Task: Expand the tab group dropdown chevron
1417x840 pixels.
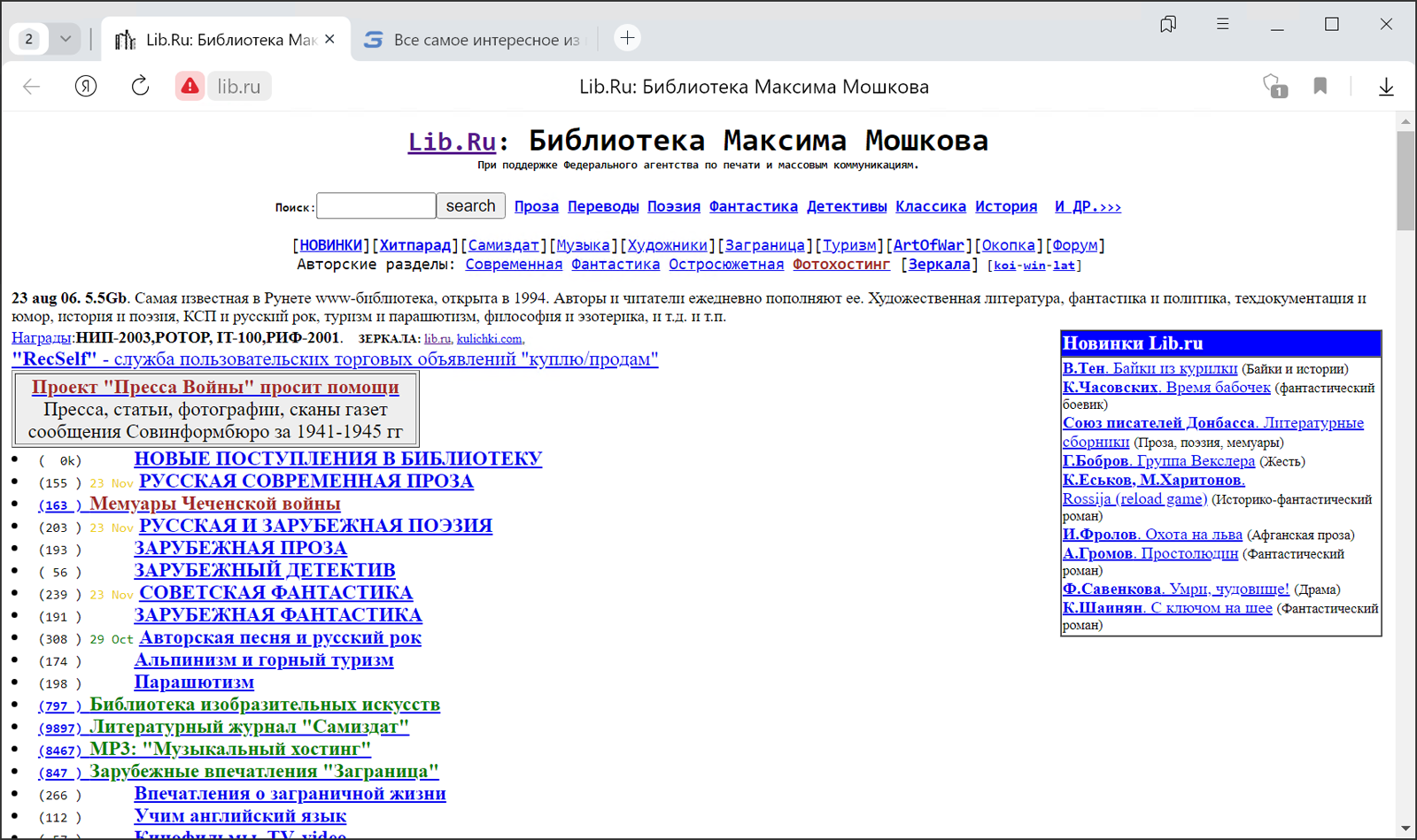Action: click(65, 38)
